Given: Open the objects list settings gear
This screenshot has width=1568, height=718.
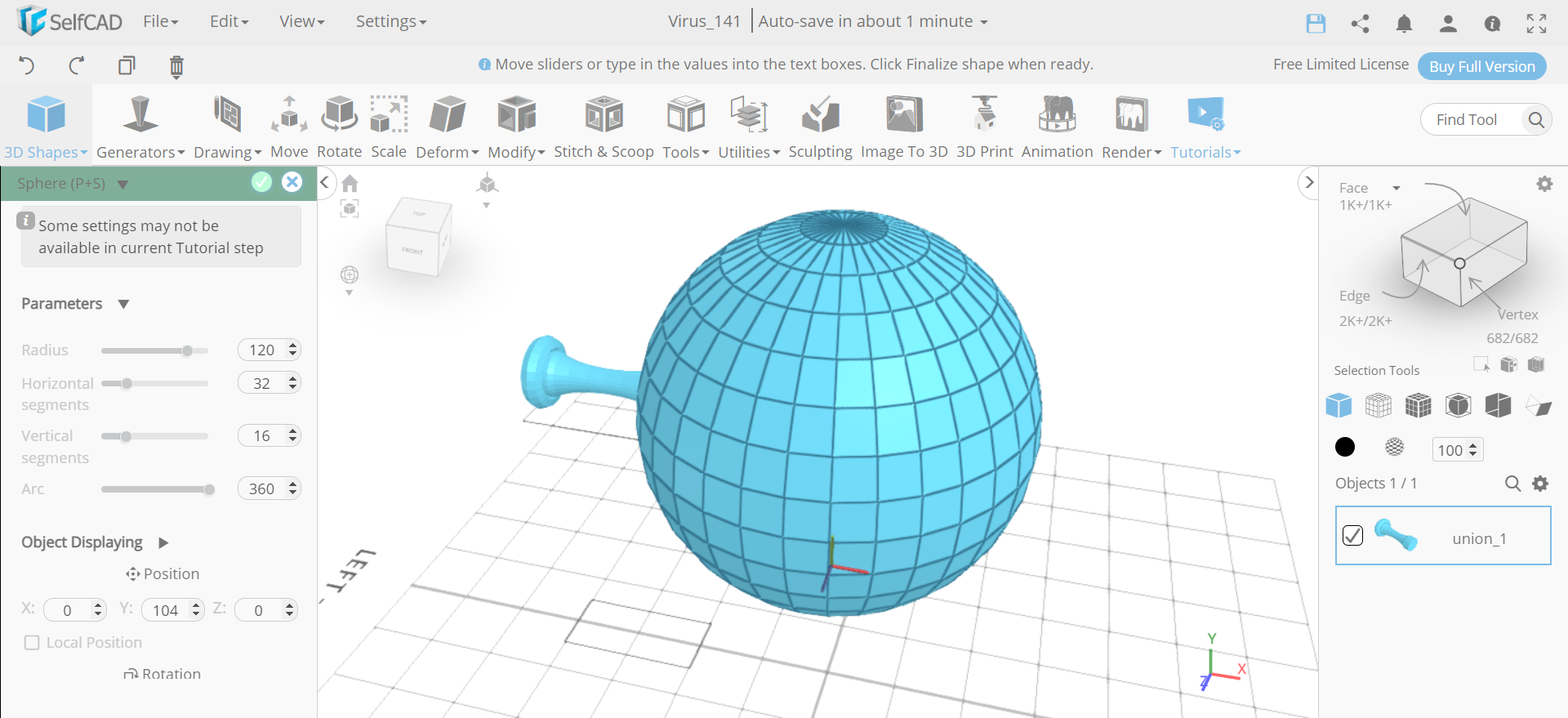Looking at the screenshot, I should [1540, 484].
